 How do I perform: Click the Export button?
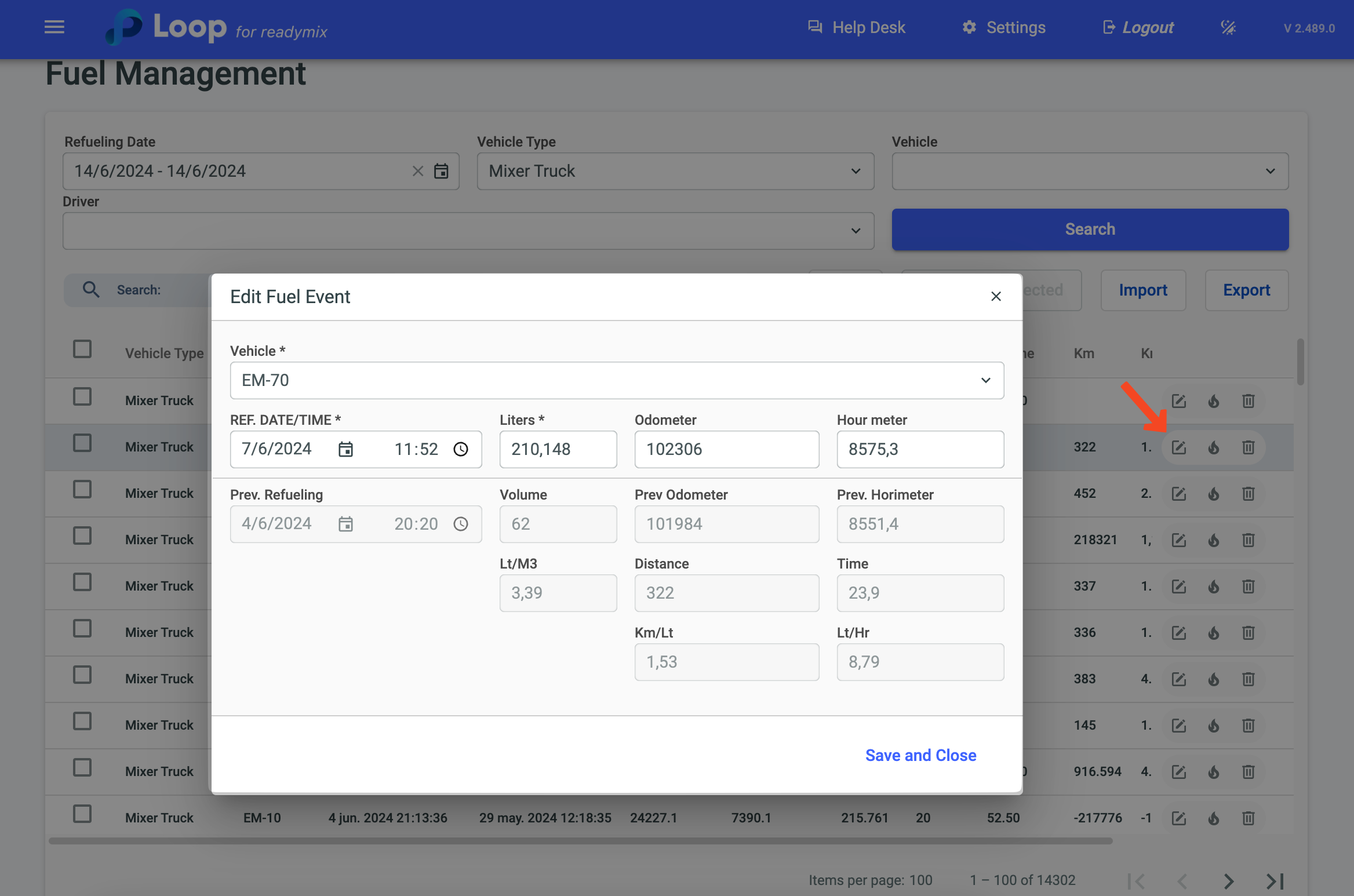pyautogui.click(x=1246, y=290)
